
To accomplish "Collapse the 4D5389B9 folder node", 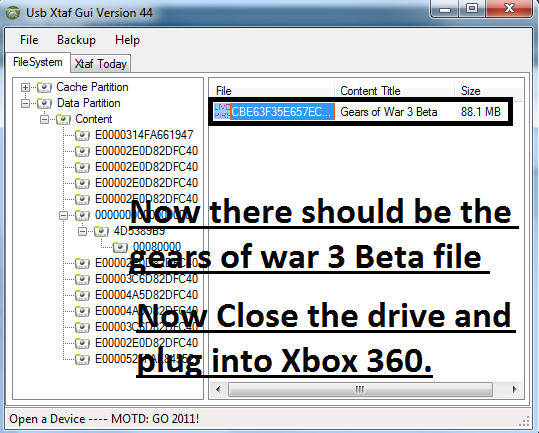I will pos(82,231).
